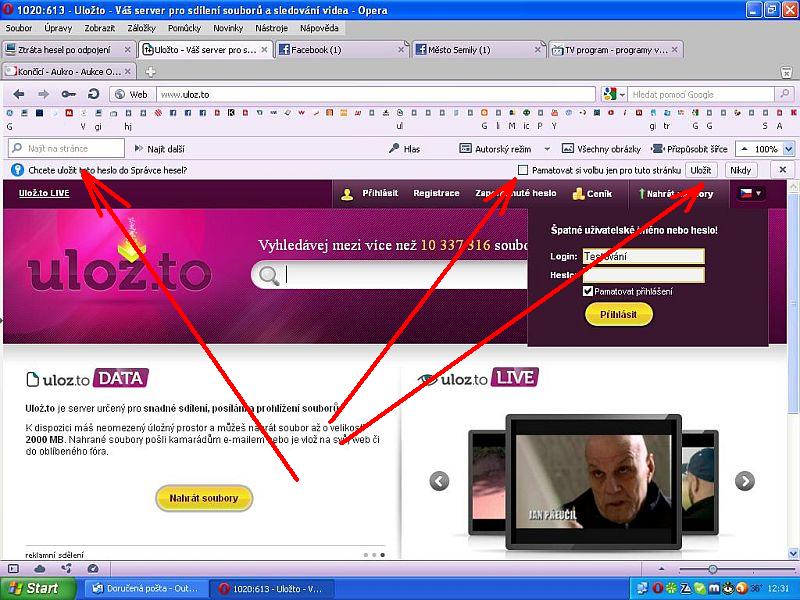Open the 'Ulož.to LIVE' link
800x600 pixels.
(x=44, y=193)
